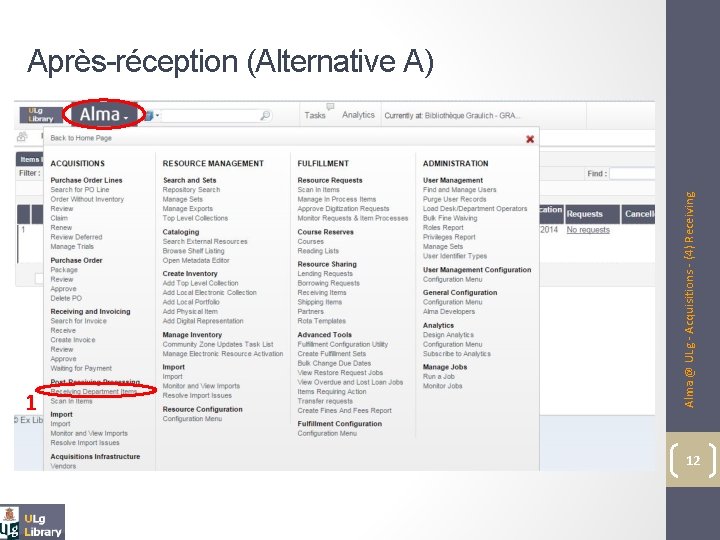
Task: Select Package under Purchase Order
Action: (64, 270)
